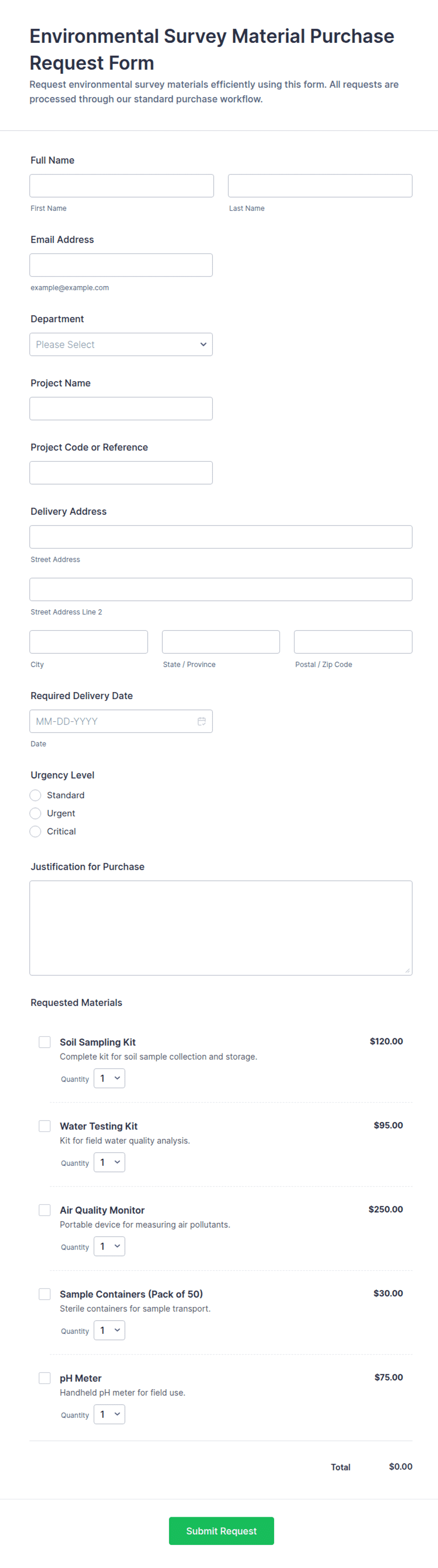Open Air Quality Monitor quantity selector
This screenshot has height=1568, width=438.
tap(110, 1247)
